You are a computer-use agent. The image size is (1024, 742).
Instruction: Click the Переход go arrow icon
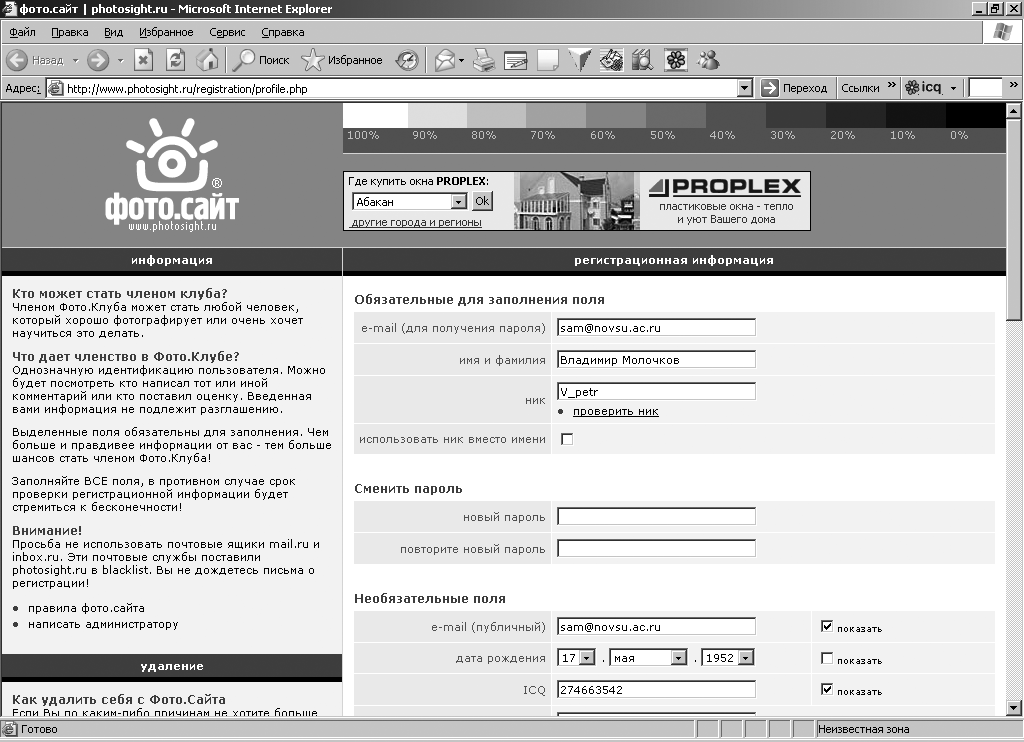coord(770,88)
